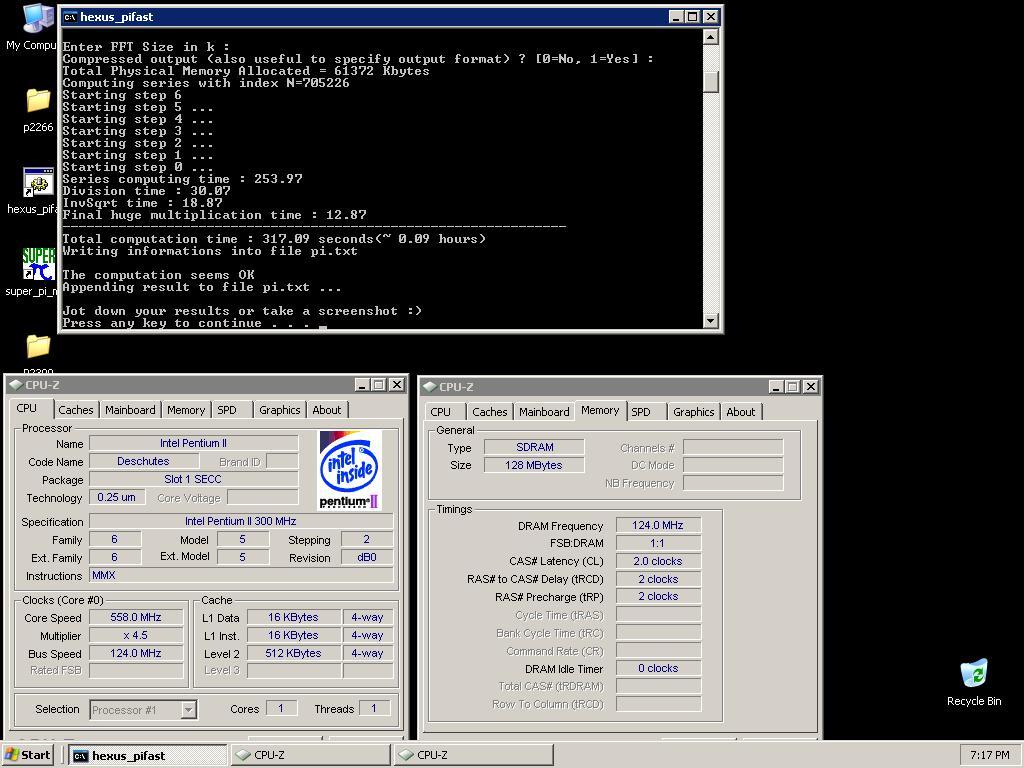Close the left CPU-Z window
This screenshot has height=768, width=1024.
(x=396, y=385)
